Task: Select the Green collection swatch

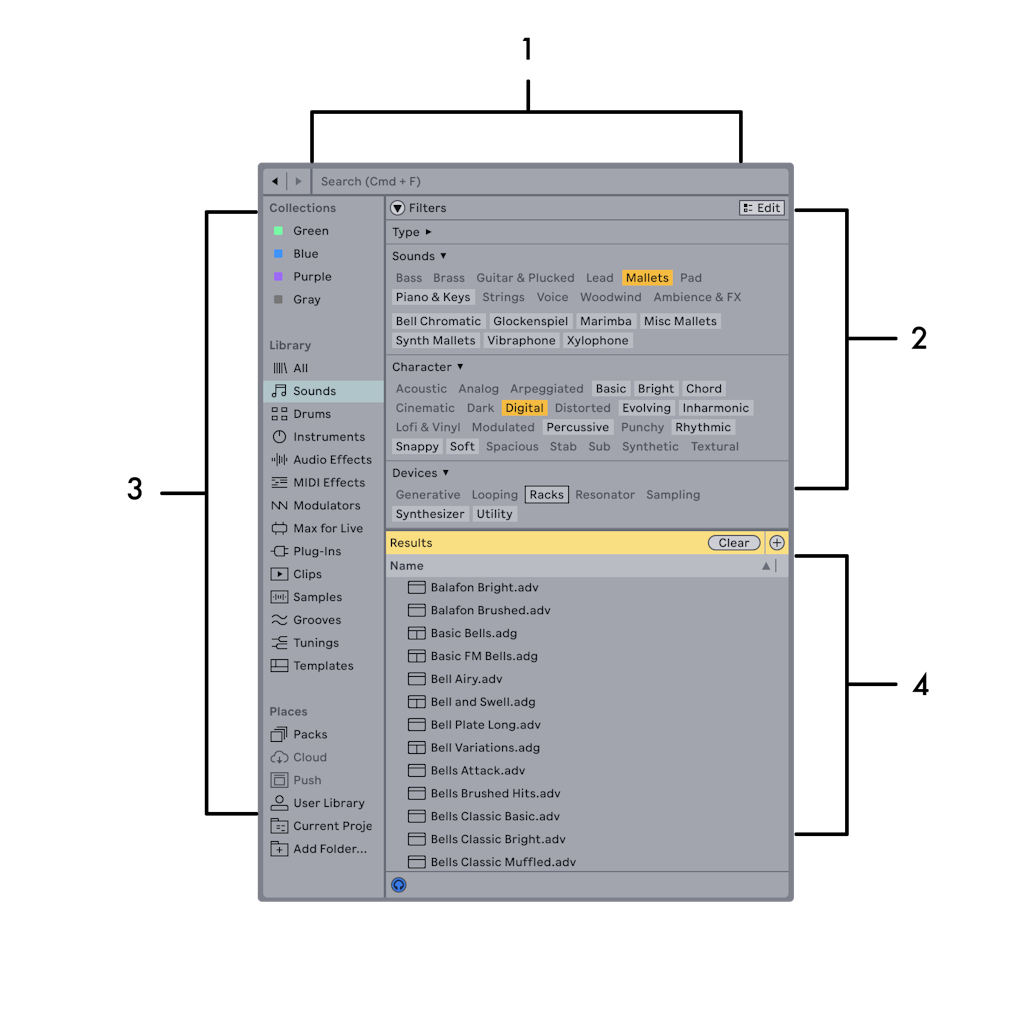Action: [310, 230]
